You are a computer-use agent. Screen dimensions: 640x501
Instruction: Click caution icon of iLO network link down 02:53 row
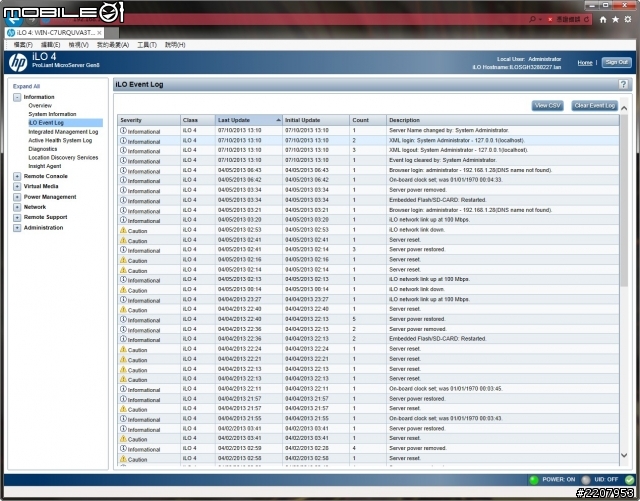tap(123, 230)
